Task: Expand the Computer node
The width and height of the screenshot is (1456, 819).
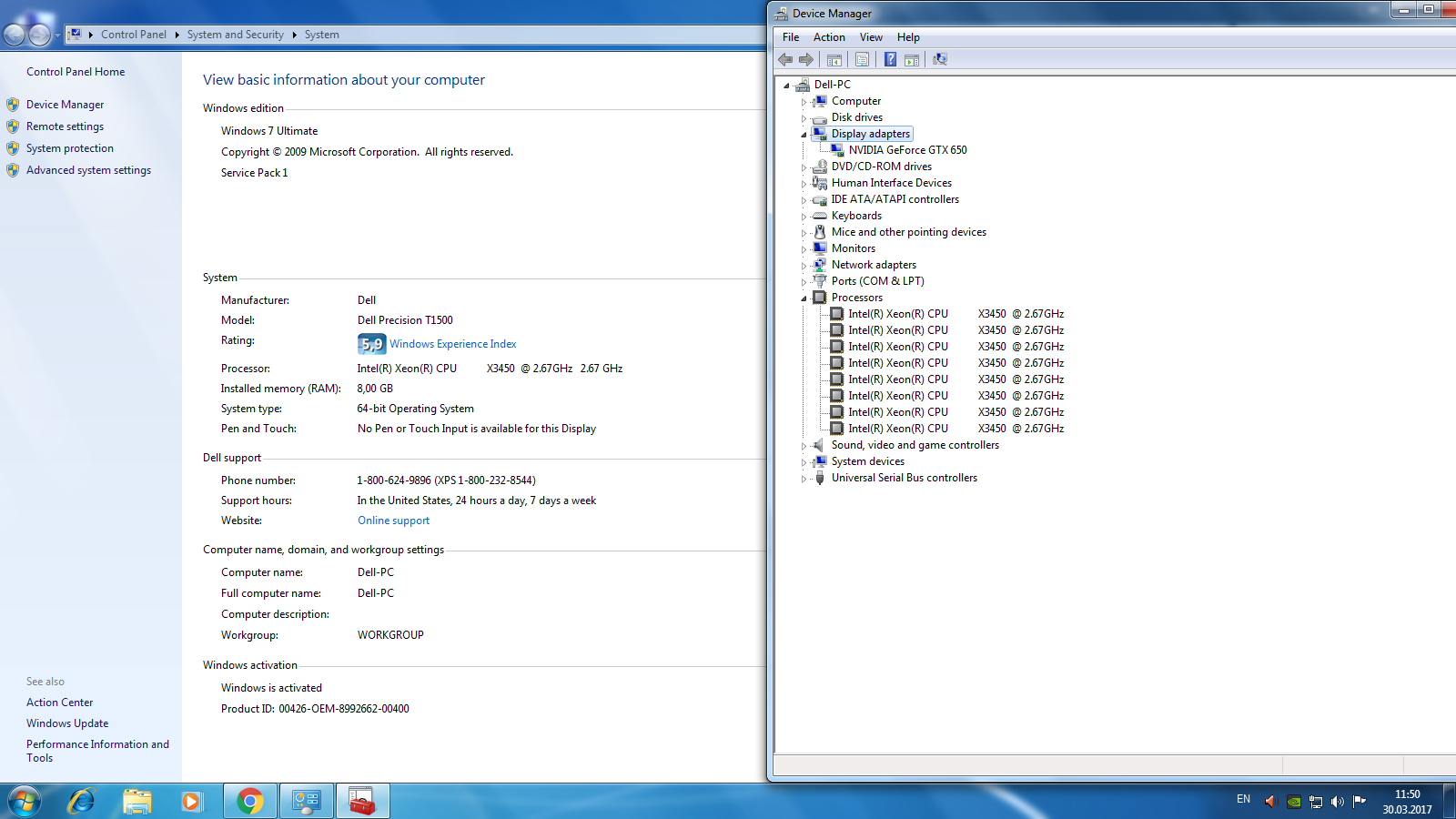Action: pos(804,102)
